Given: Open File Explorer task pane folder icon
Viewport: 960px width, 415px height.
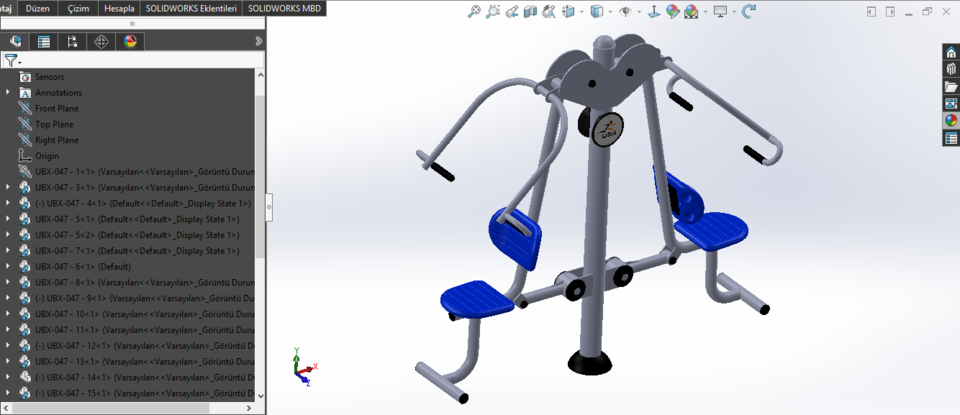Looking at the screenshot, I should [951, 86].
